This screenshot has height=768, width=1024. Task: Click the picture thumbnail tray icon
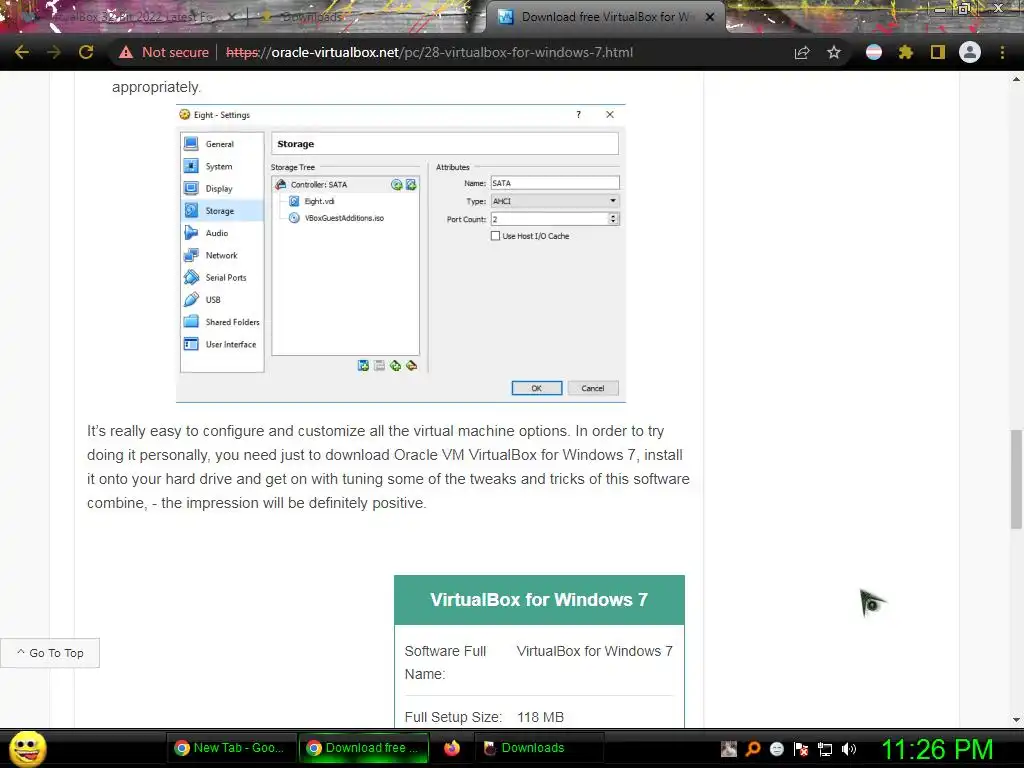click(729, 749)
